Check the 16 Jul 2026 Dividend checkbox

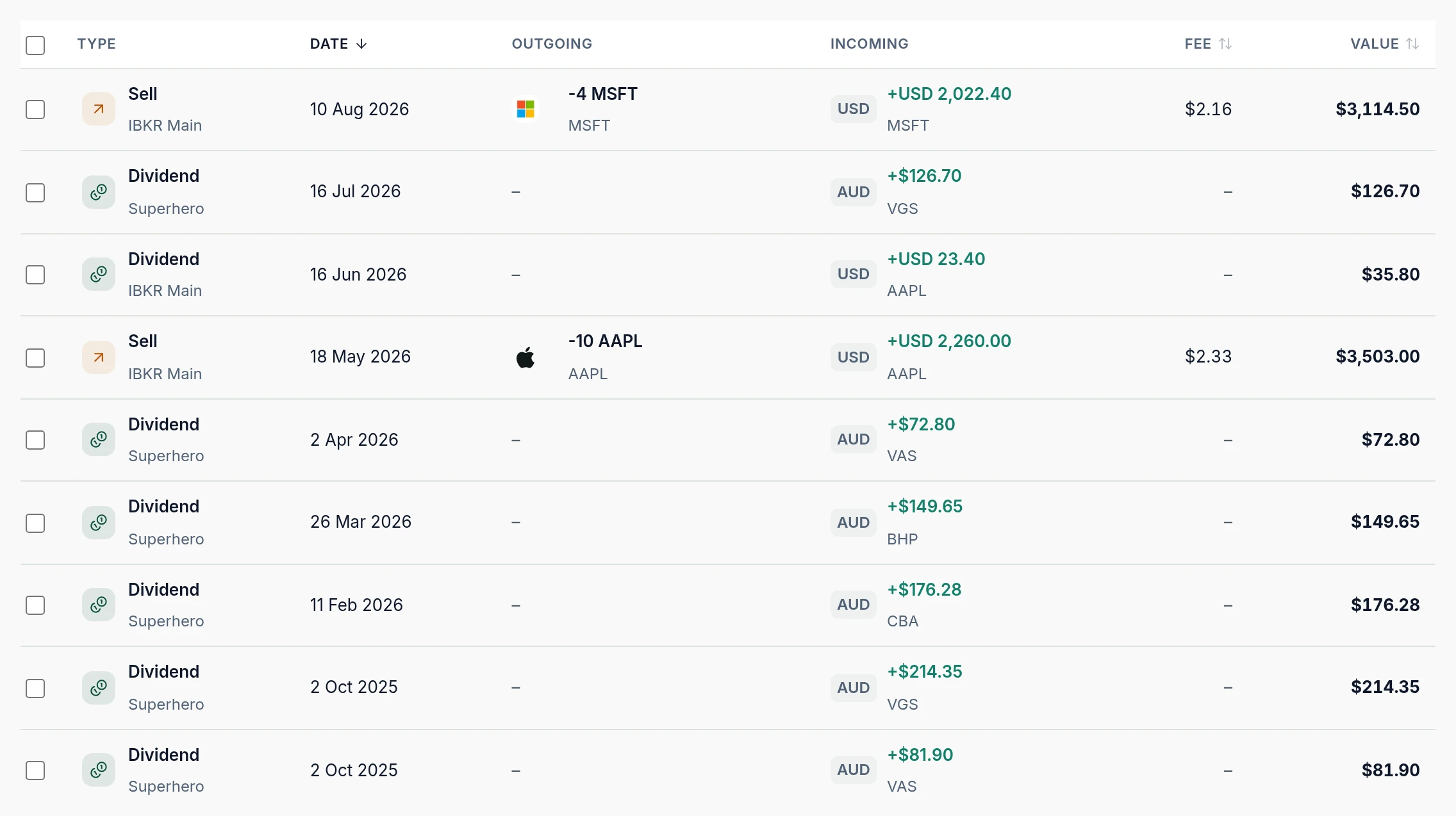pyautogui.click(x=35, y=193)
